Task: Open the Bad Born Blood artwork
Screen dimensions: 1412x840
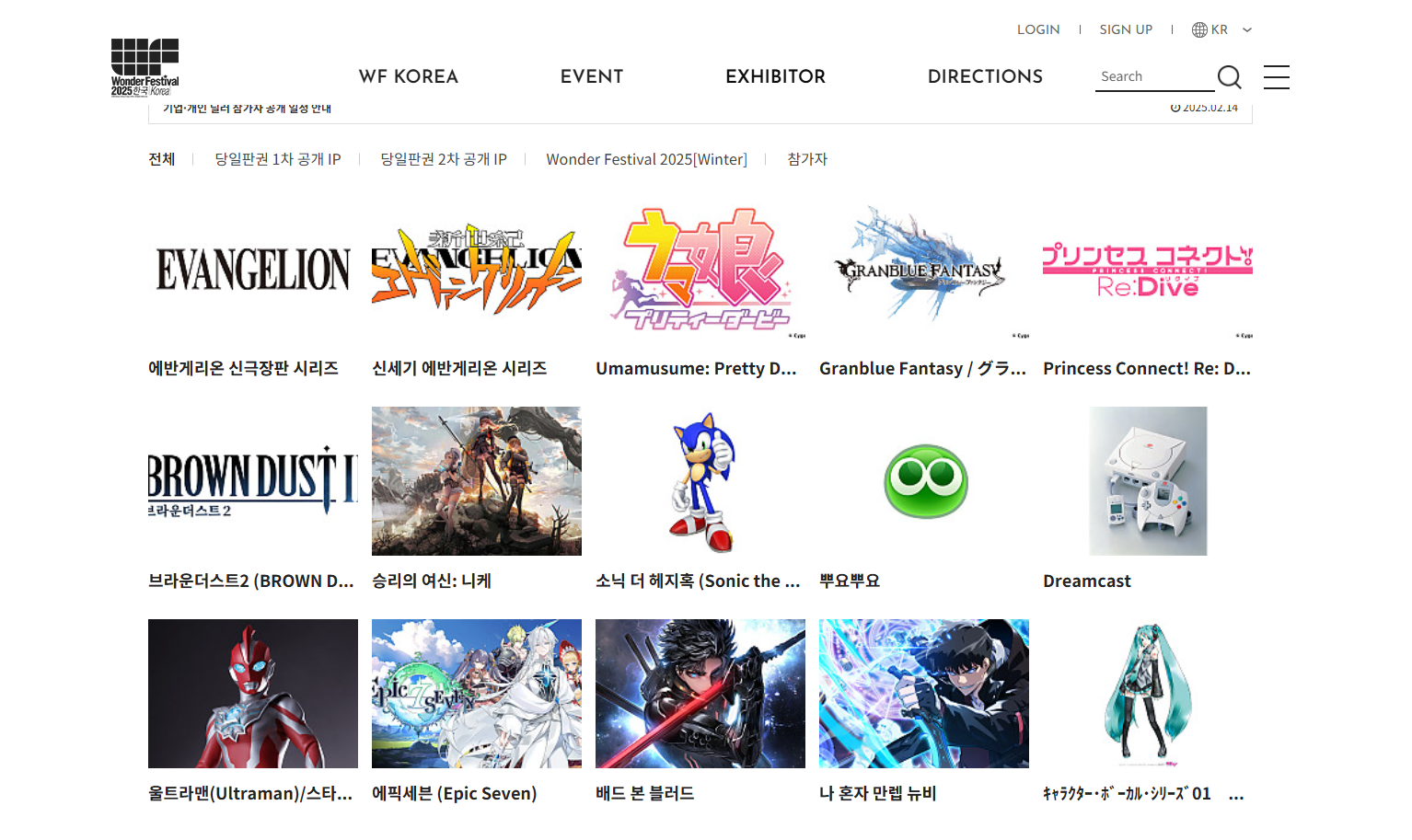Action: coord(700,694)
